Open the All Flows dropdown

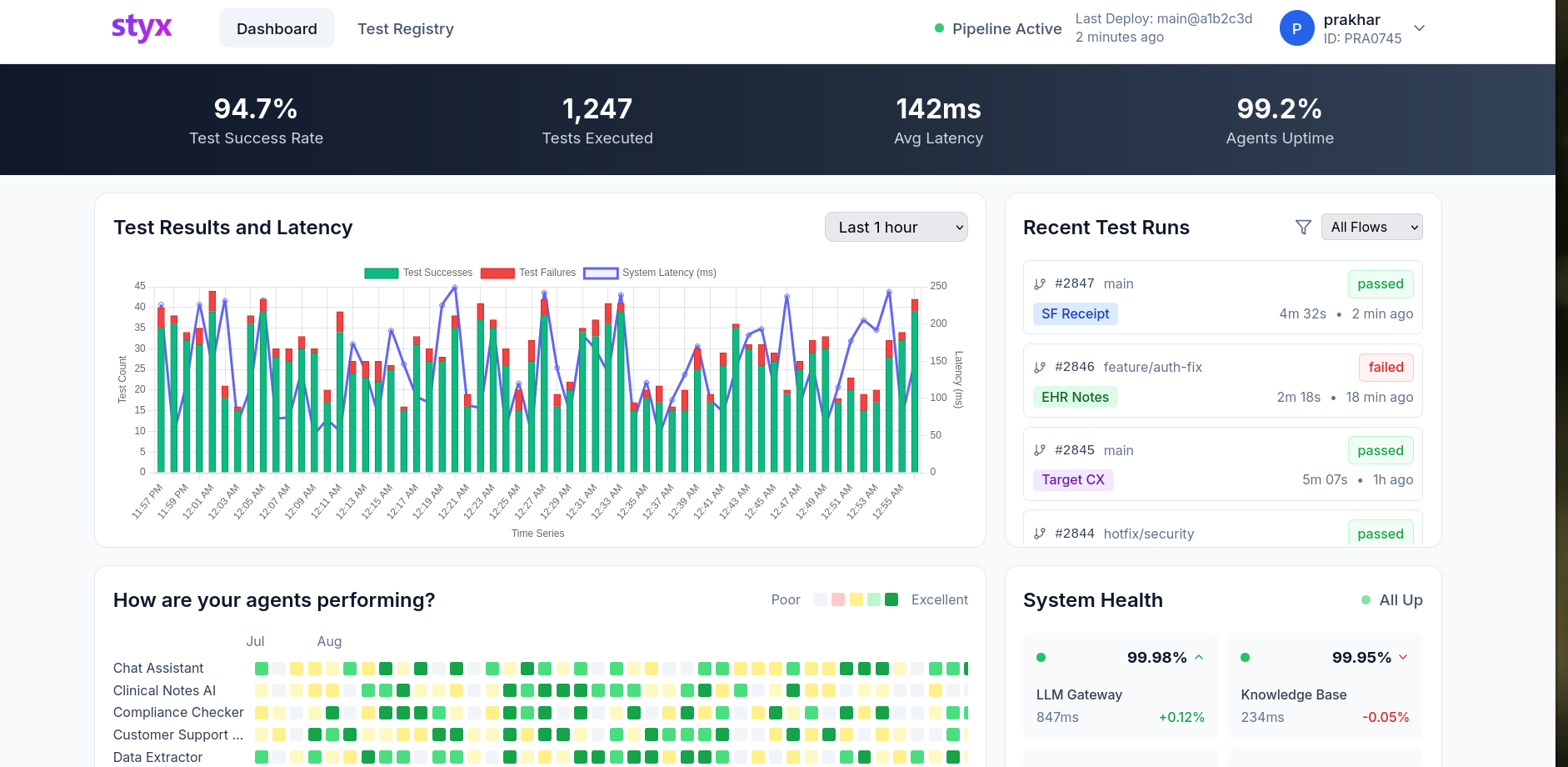point(1371,227)
